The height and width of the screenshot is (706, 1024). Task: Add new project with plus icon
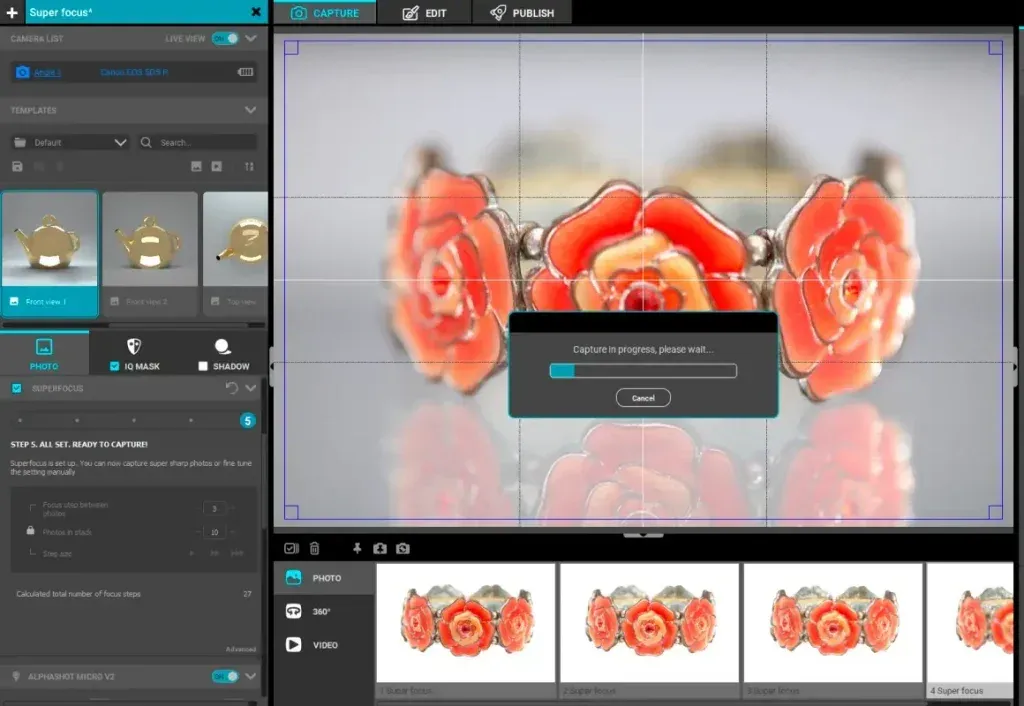pyautogui.click(x=12, y=12)
